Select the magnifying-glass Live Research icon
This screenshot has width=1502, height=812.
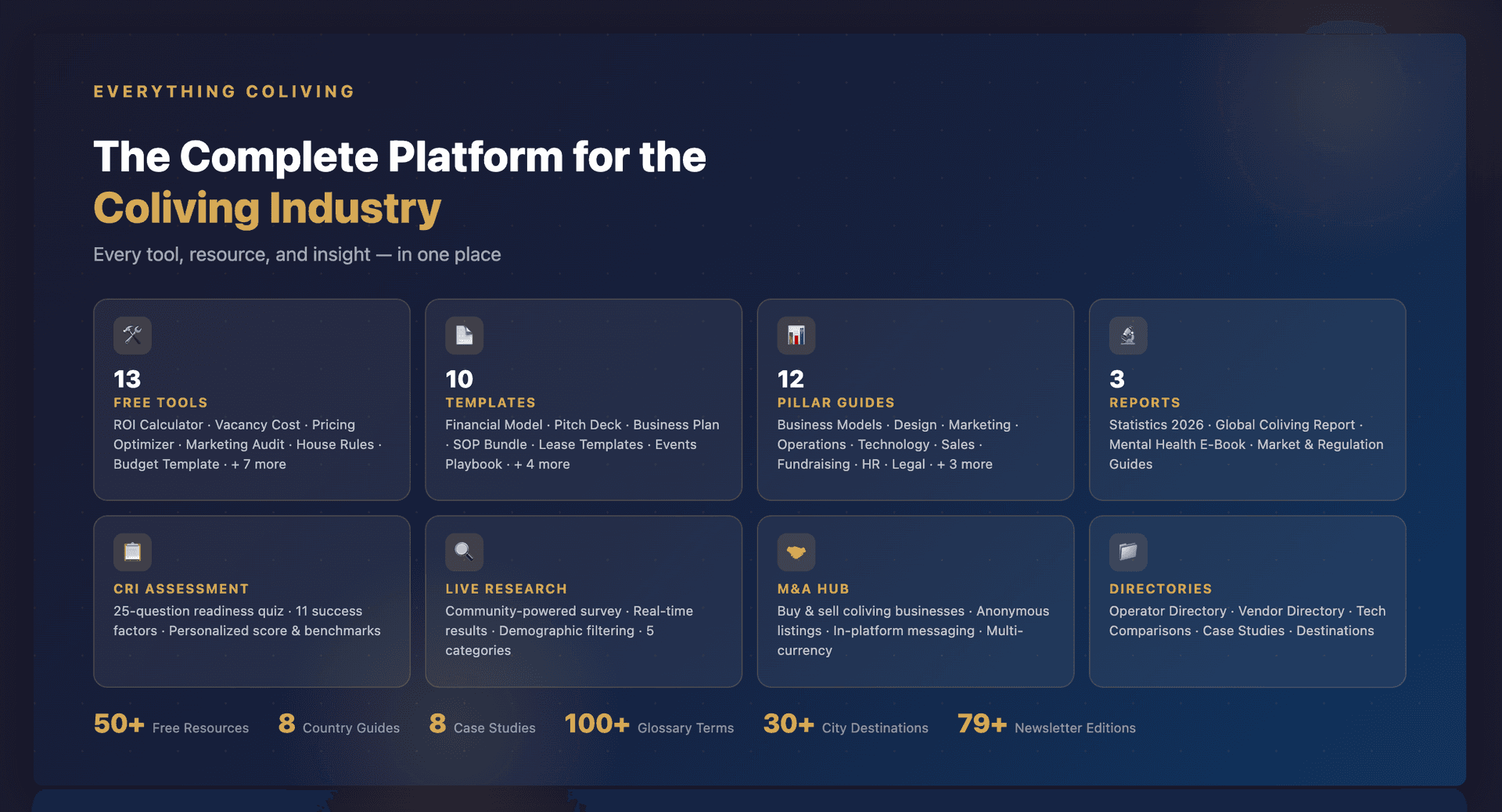464,552
